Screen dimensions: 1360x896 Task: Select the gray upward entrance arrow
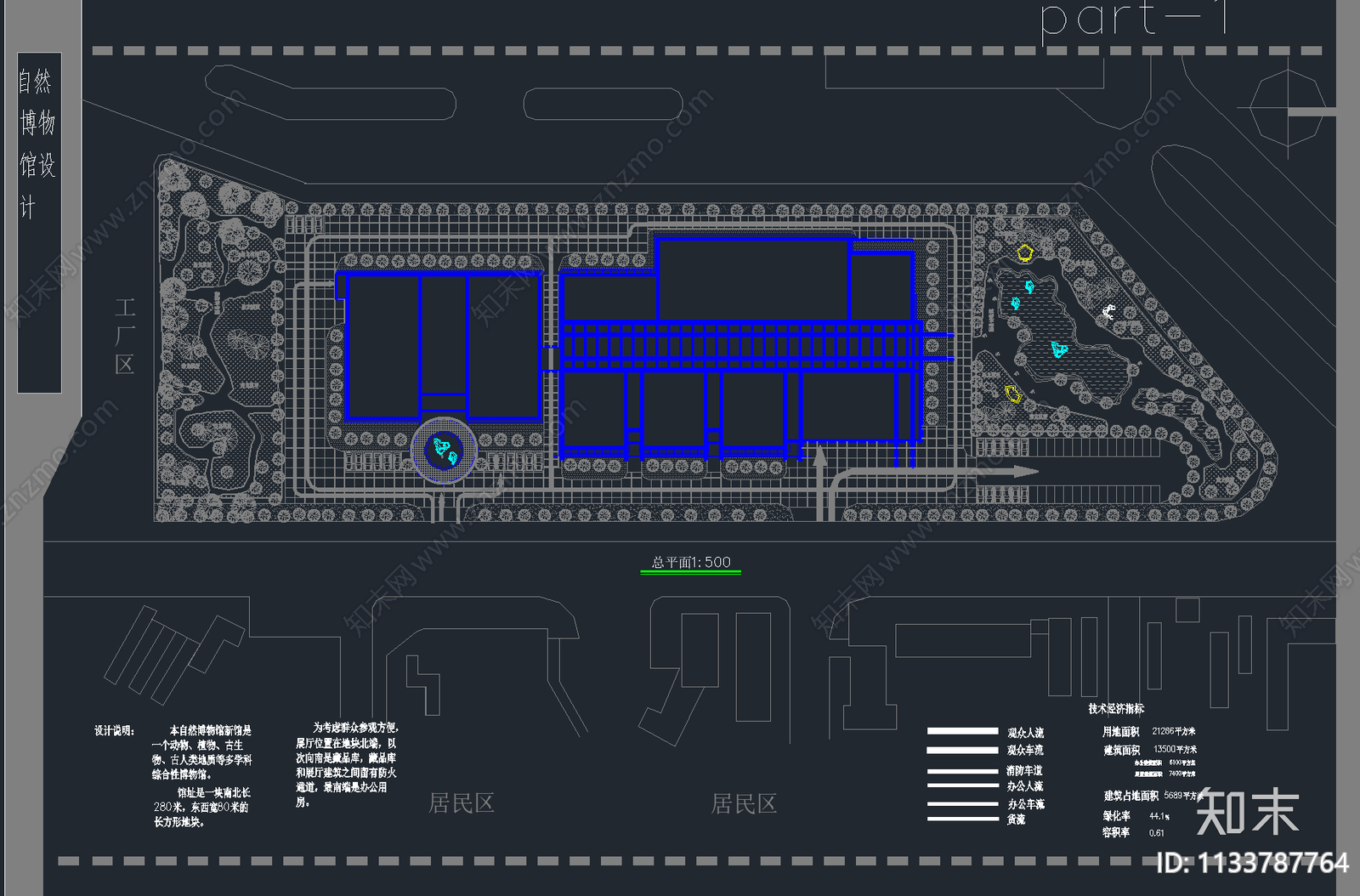click(820, 480)
